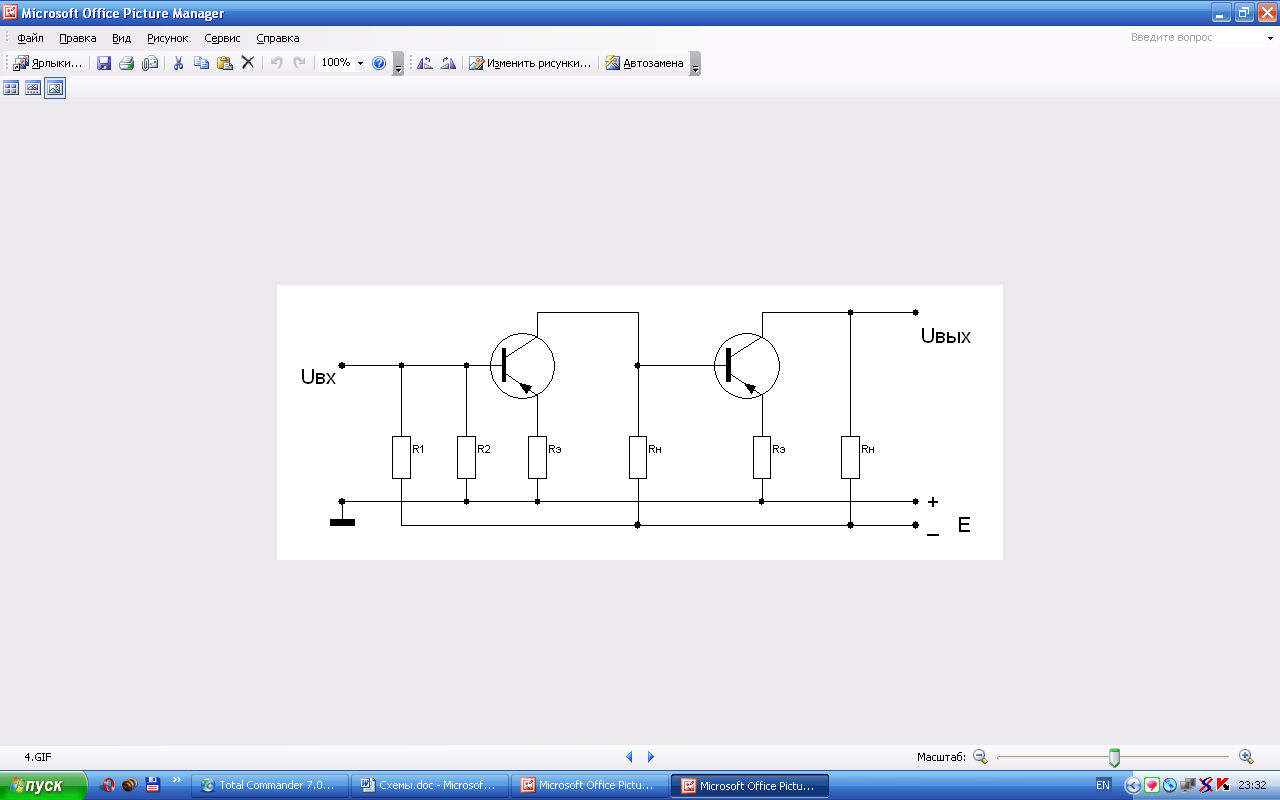Image resolution: width=1280 pixels, height=800 pixels.
Task: Switch to inactive Picture Manager taskbar button
Action: click(x=590, y=785)
